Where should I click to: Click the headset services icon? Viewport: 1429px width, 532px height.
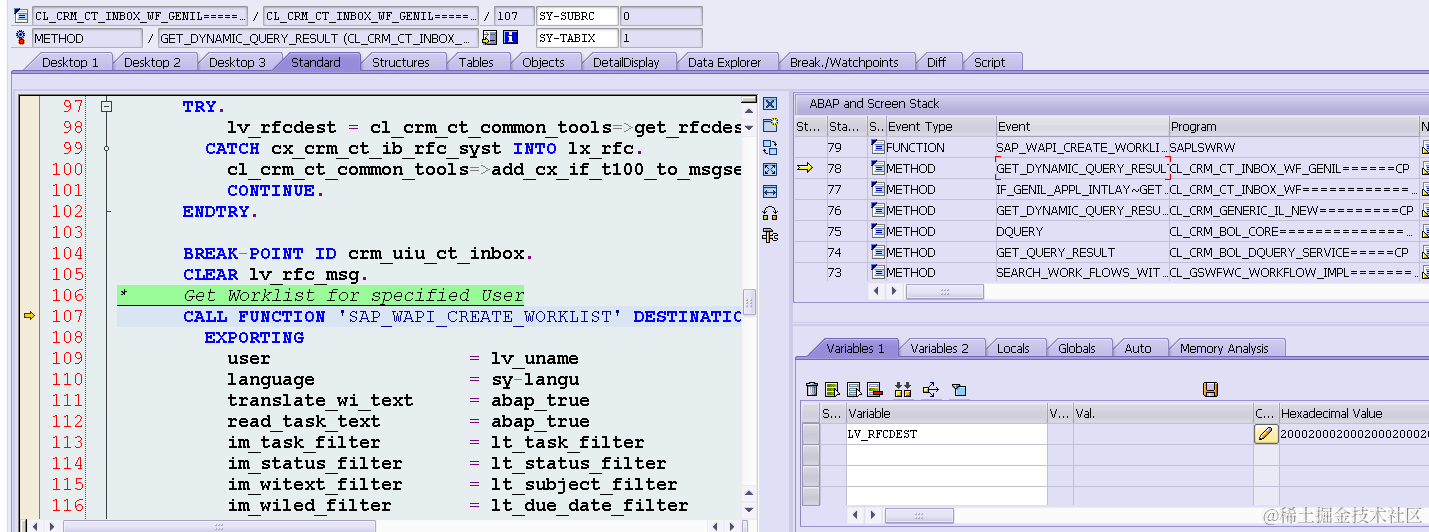770,213
